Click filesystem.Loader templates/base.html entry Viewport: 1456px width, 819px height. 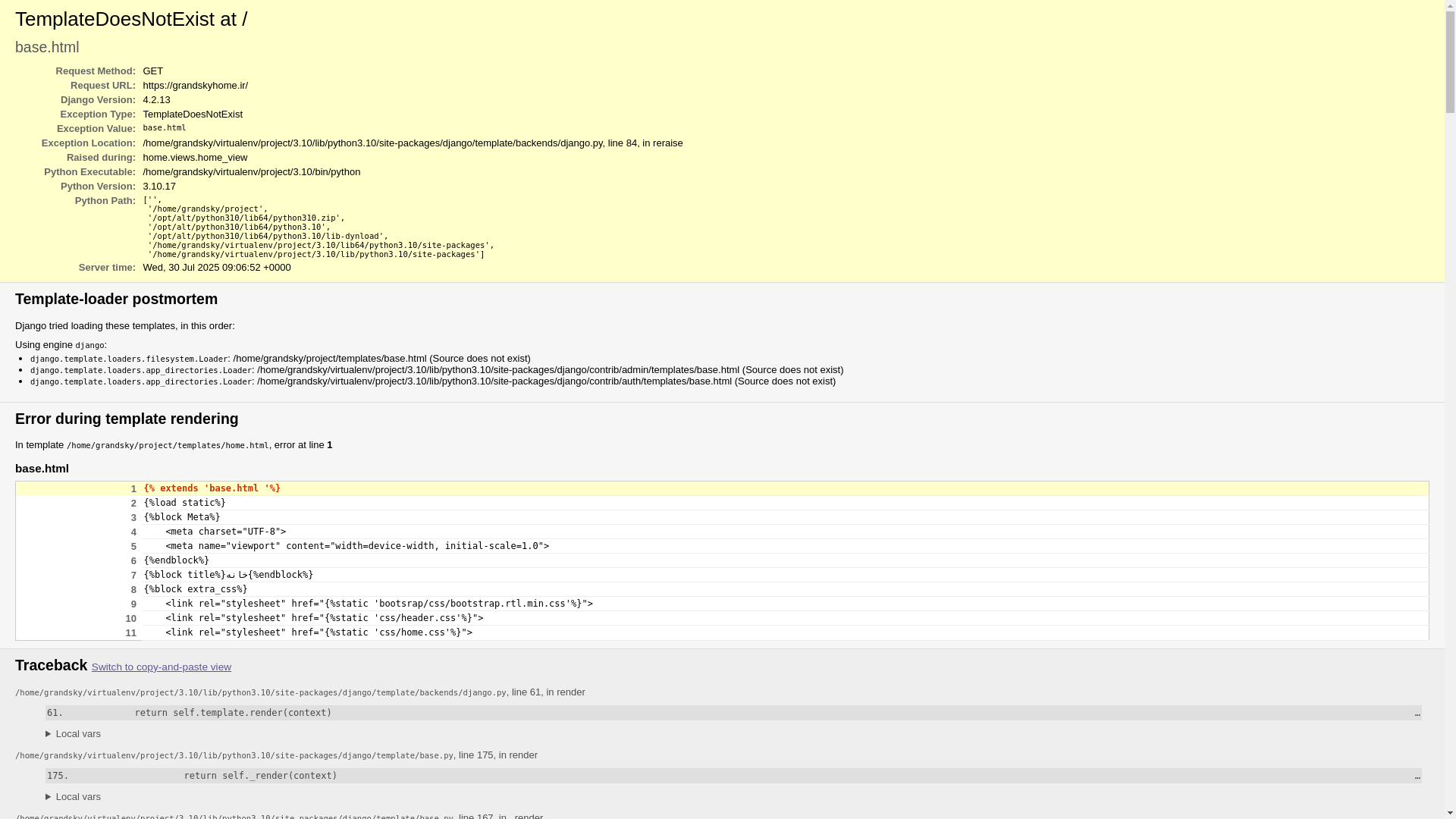[x=281, y=359]
